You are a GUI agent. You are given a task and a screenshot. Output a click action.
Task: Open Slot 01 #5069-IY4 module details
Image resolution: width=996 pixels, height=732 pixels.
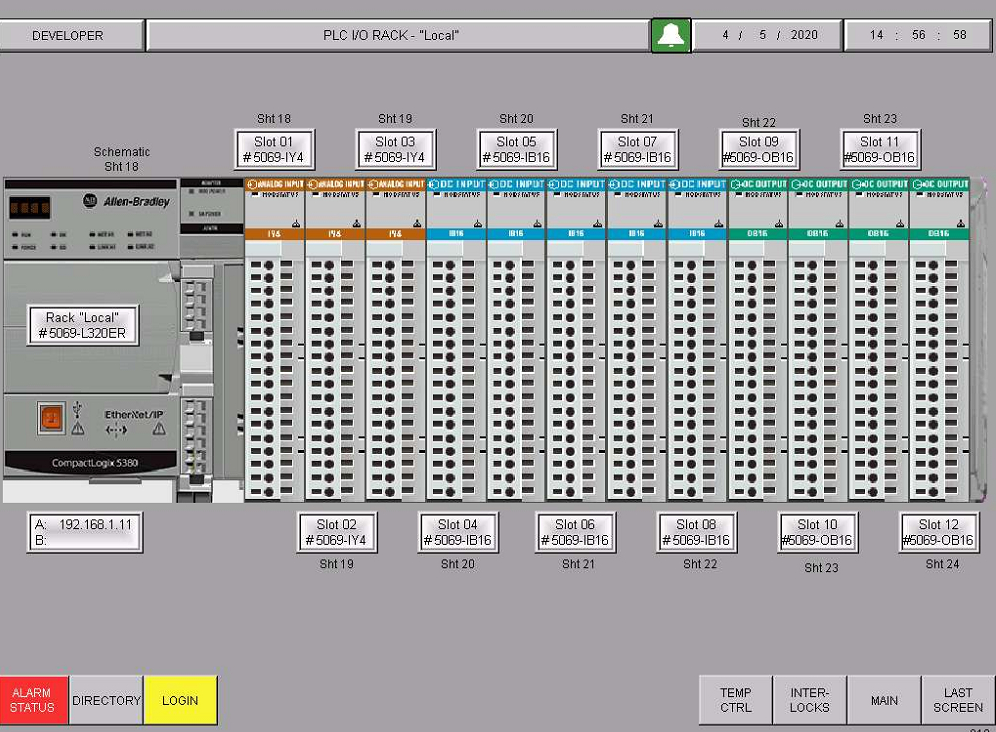[274, 149]
